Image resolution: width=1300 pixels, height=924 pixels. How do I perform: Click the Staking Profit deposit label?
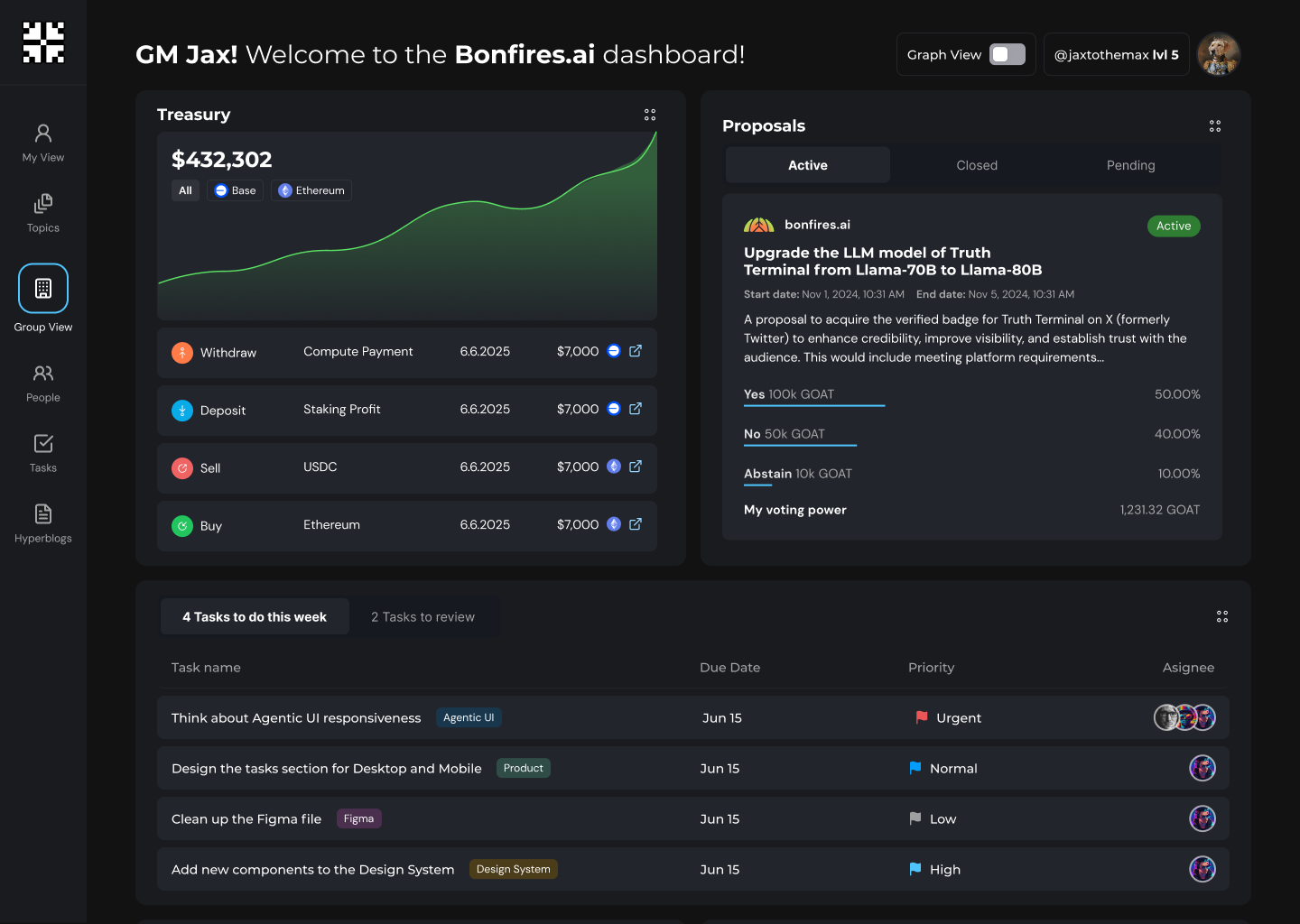(x=342, y=409)
